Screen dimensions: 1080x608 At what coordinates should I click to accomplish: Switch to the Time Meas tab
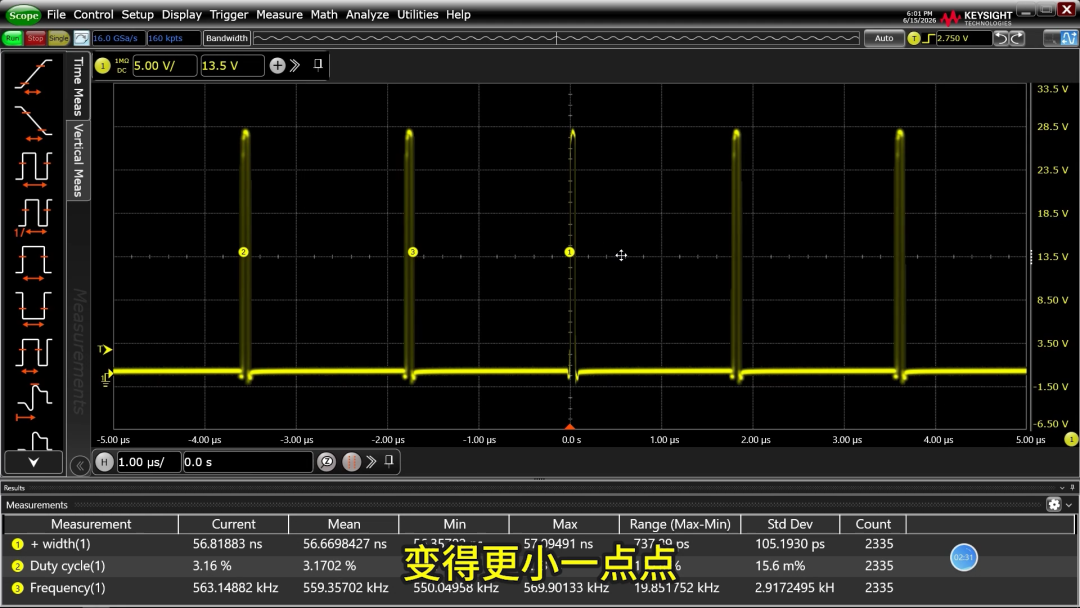pyautogui.click(x=79, y=87)
